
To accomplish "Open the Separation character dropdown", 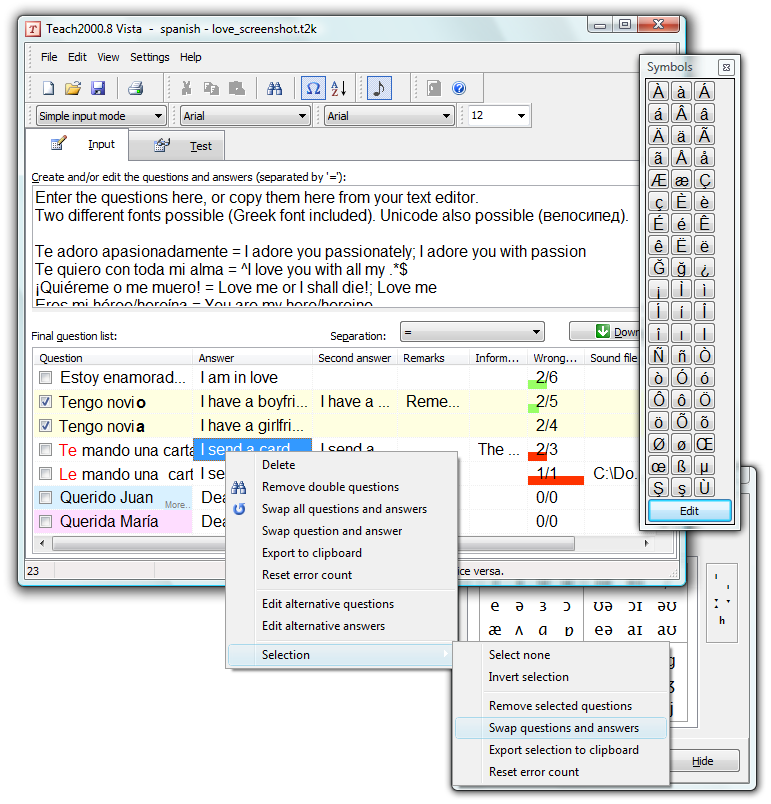I will pos(471,331).
